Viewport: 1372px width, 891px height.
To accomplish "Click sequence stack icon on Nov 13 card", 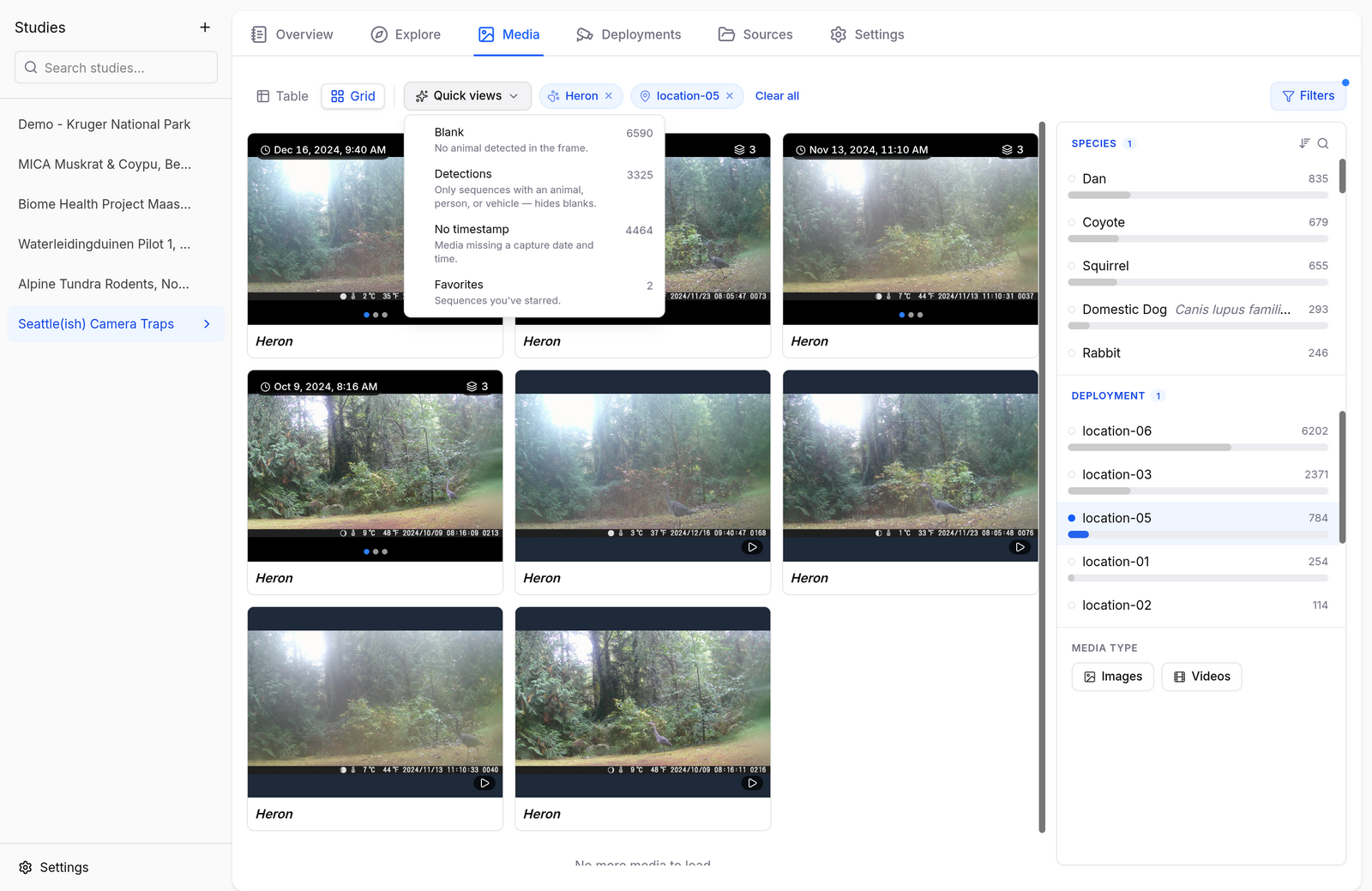I will point(1007,149).
